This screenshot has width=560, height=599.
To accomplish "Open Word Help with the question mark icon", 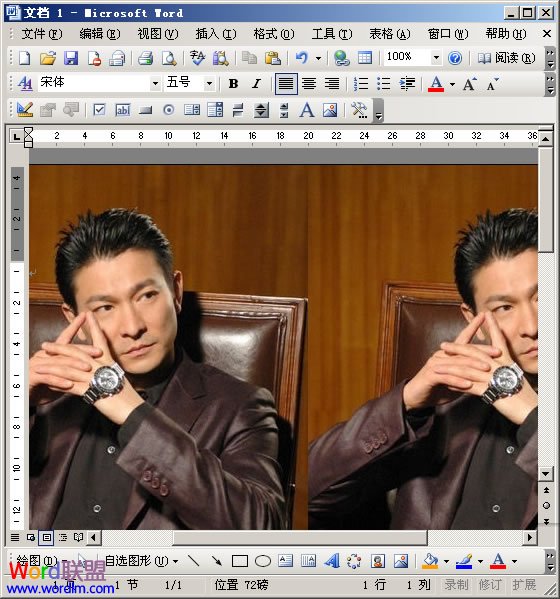I will coord(455,58).
